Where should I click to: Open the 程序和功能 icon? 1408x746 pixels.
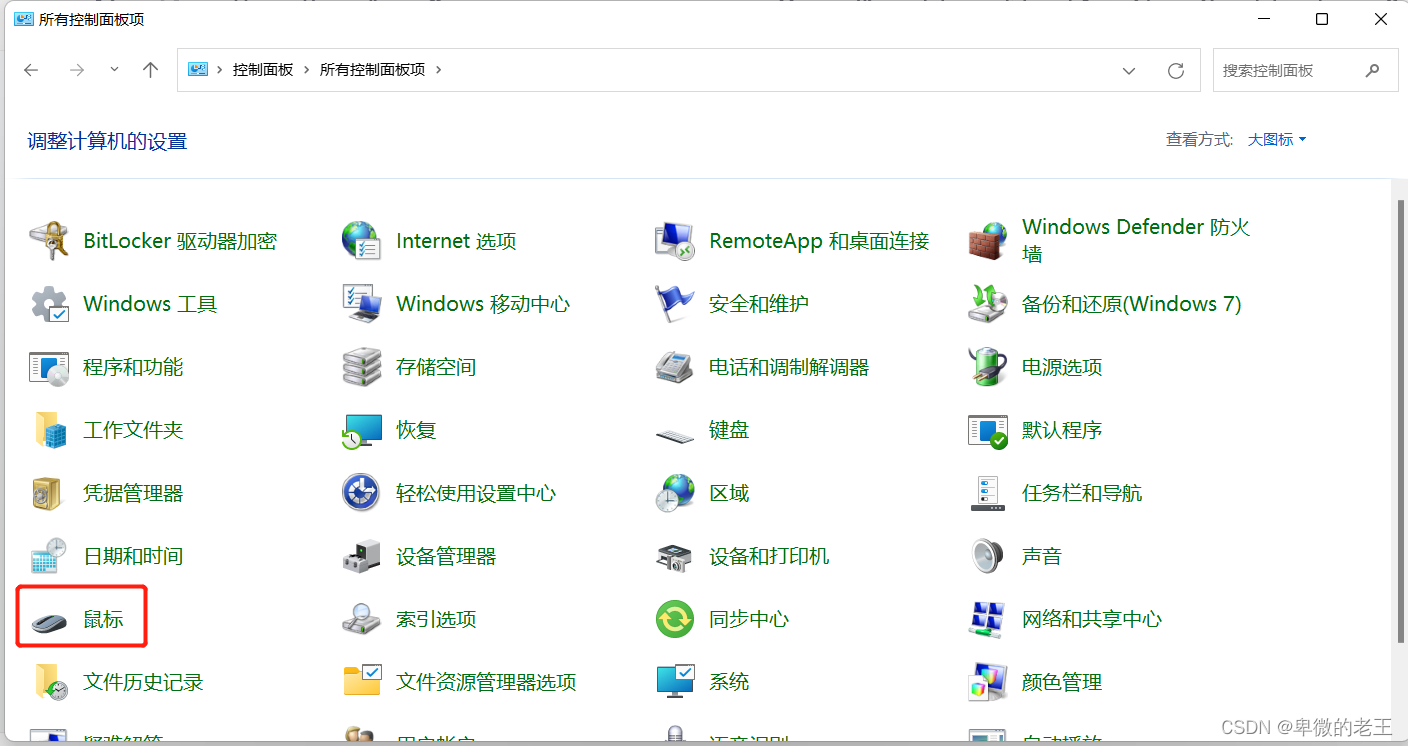[x=48, y=367]
